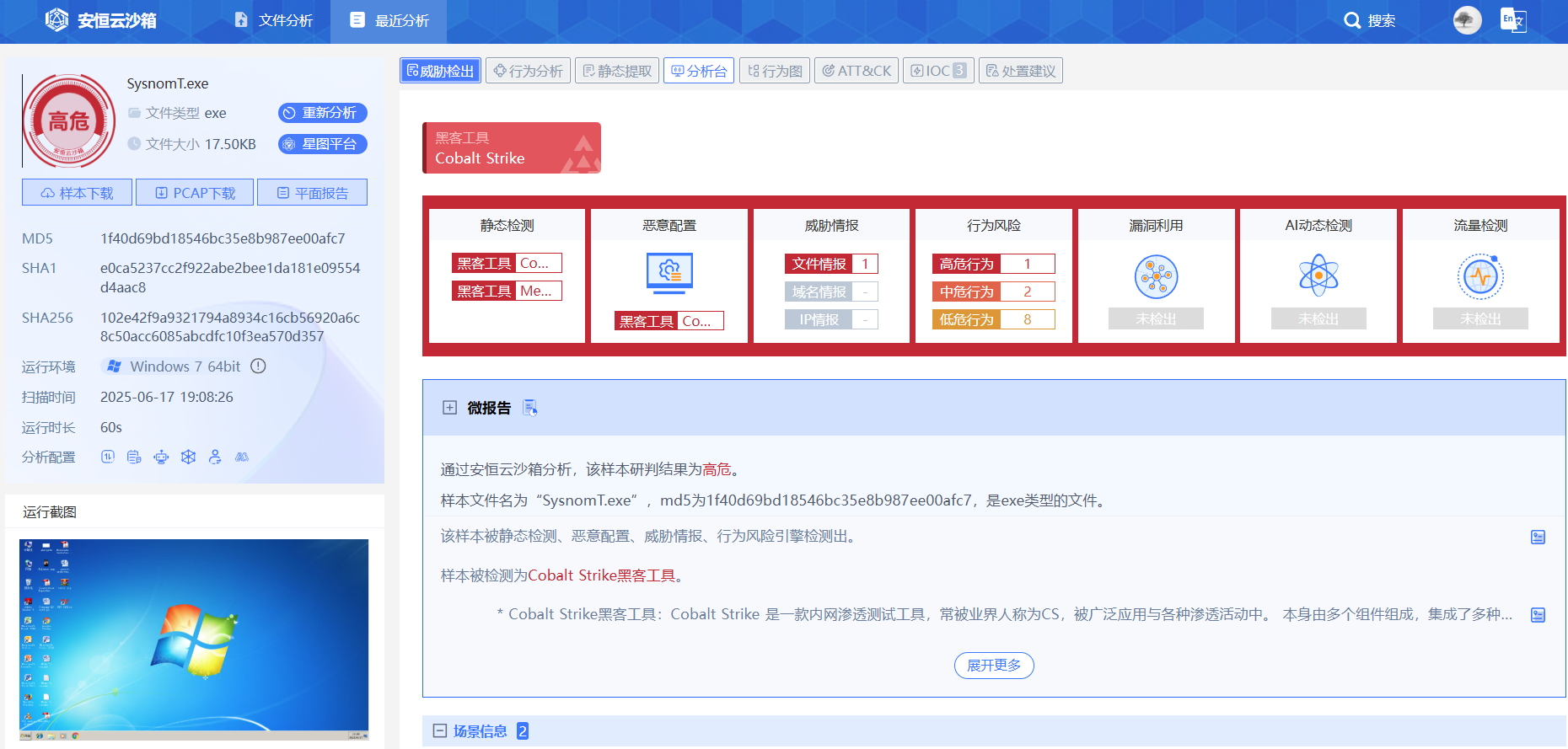This screenshot has height=749, width=1568.
Task: Click the 恶意配置 monitor gear icon
Action: pyautogui.click(x=669, y=273)
